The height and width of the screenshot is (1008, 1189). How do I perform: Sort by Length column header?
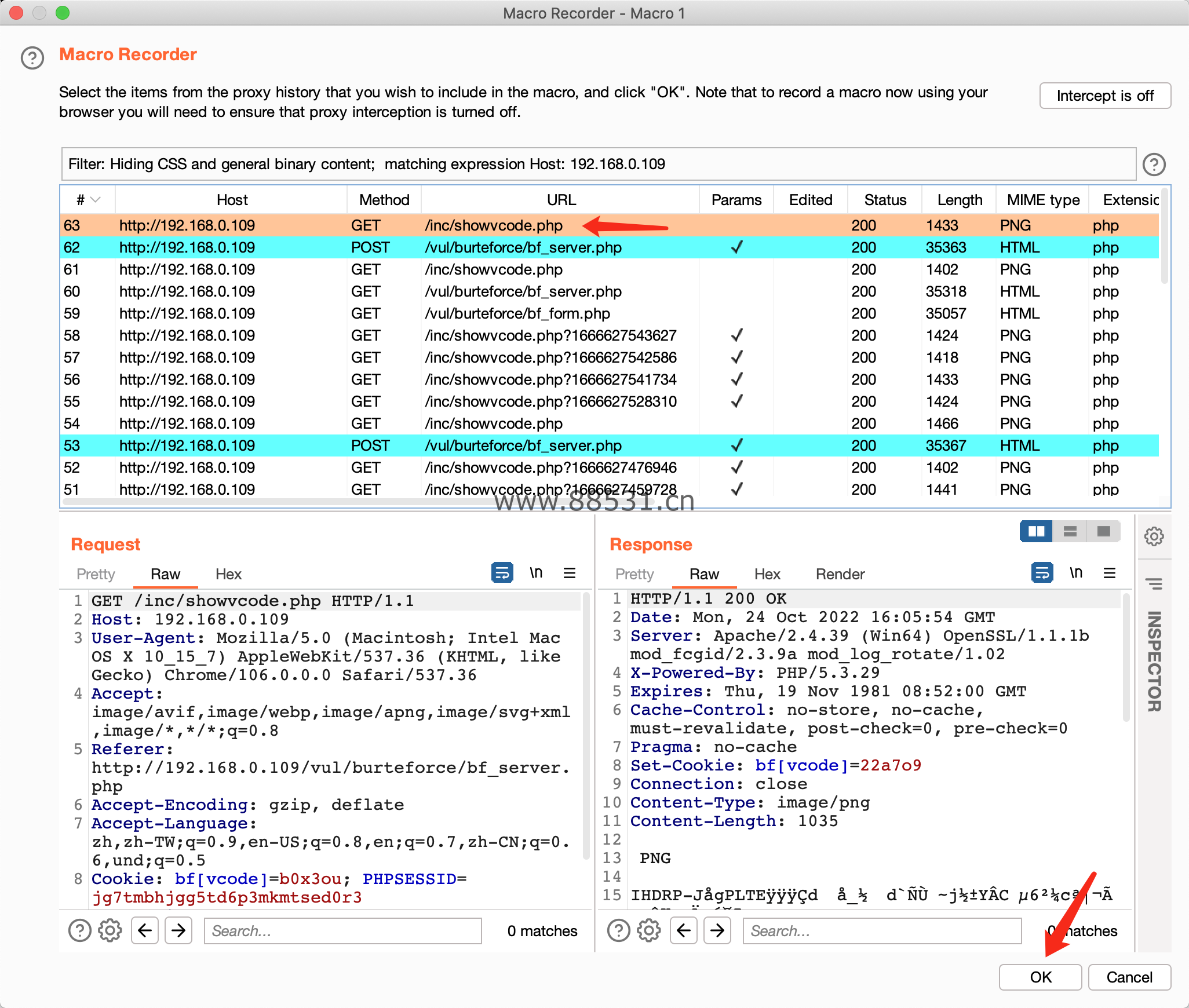(960, 200)
